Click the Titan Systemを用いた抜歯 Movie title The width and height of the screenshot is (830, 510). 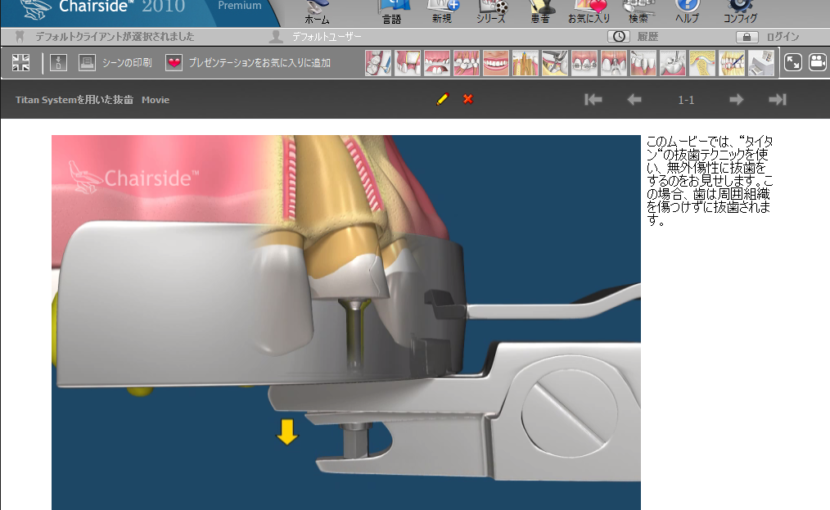(92, 100)
